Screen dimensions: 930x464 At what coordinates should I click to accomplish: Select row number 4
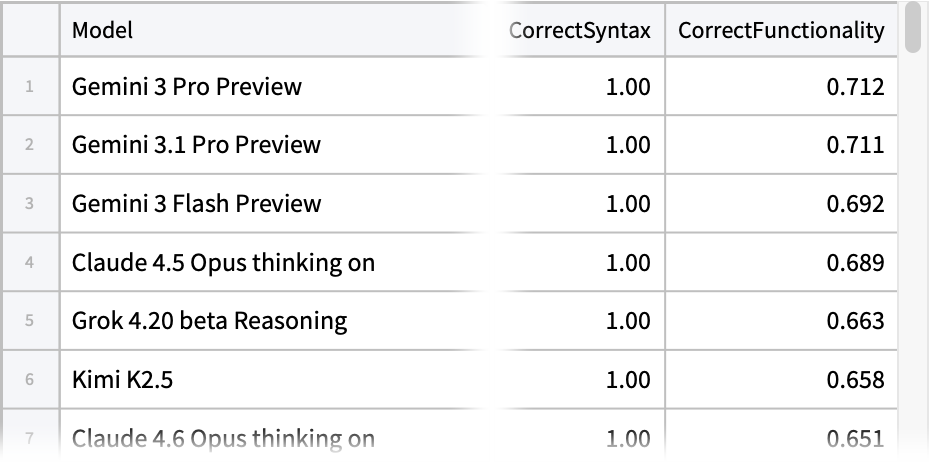click(x=30, y=263)
